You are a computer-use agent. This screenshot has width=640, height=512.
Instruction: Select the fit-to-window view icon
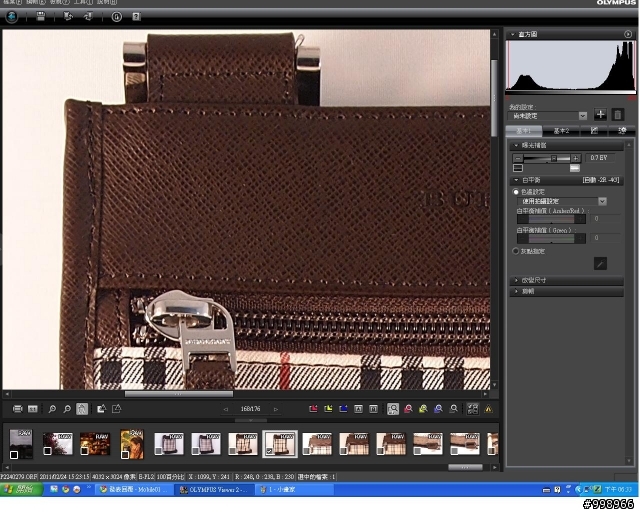(x=18, y=409)
